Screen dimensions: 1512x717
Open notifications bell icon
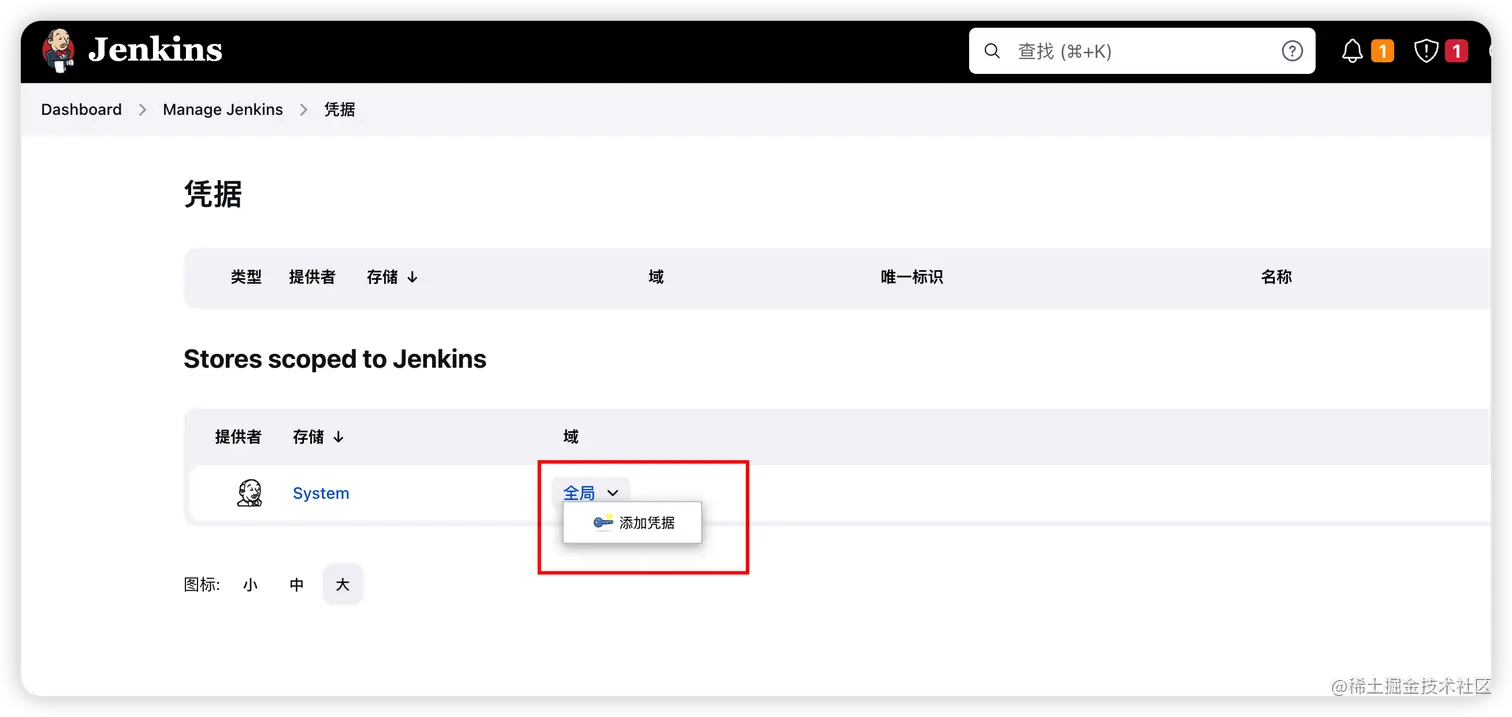point(1352,51)
